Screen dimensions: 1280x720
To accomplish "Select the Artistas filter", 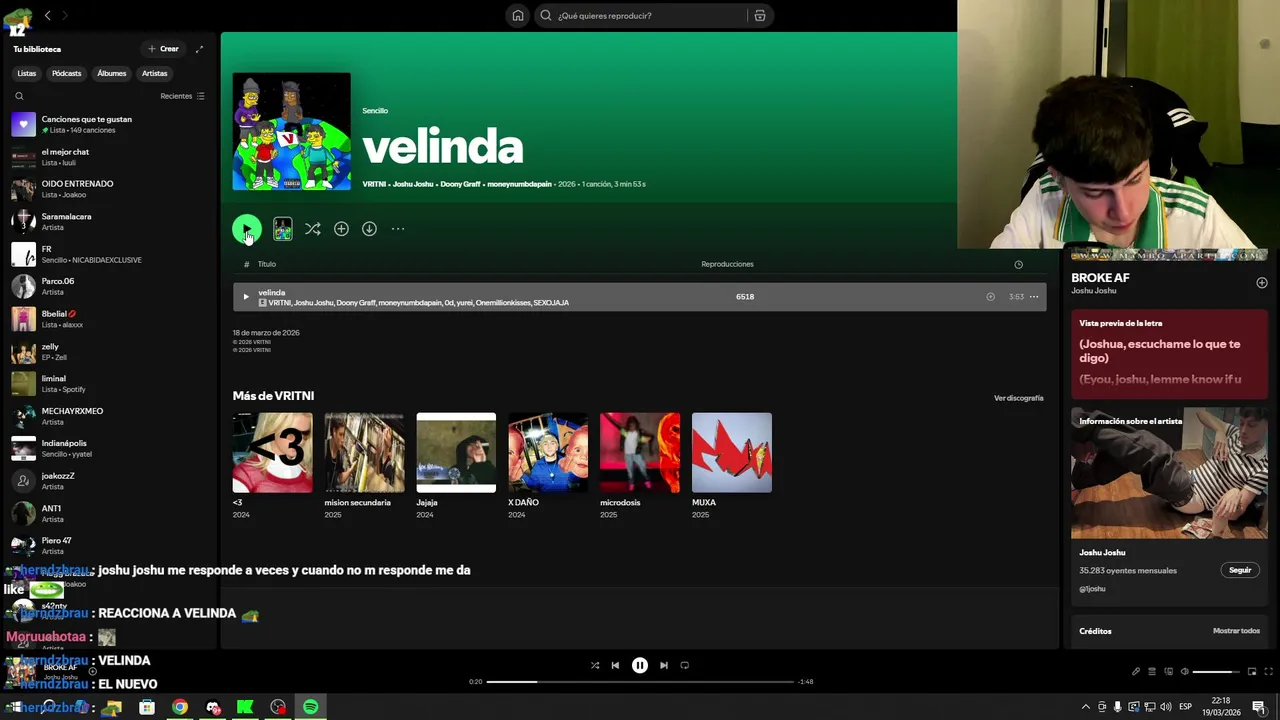I will tap(154, 73).
